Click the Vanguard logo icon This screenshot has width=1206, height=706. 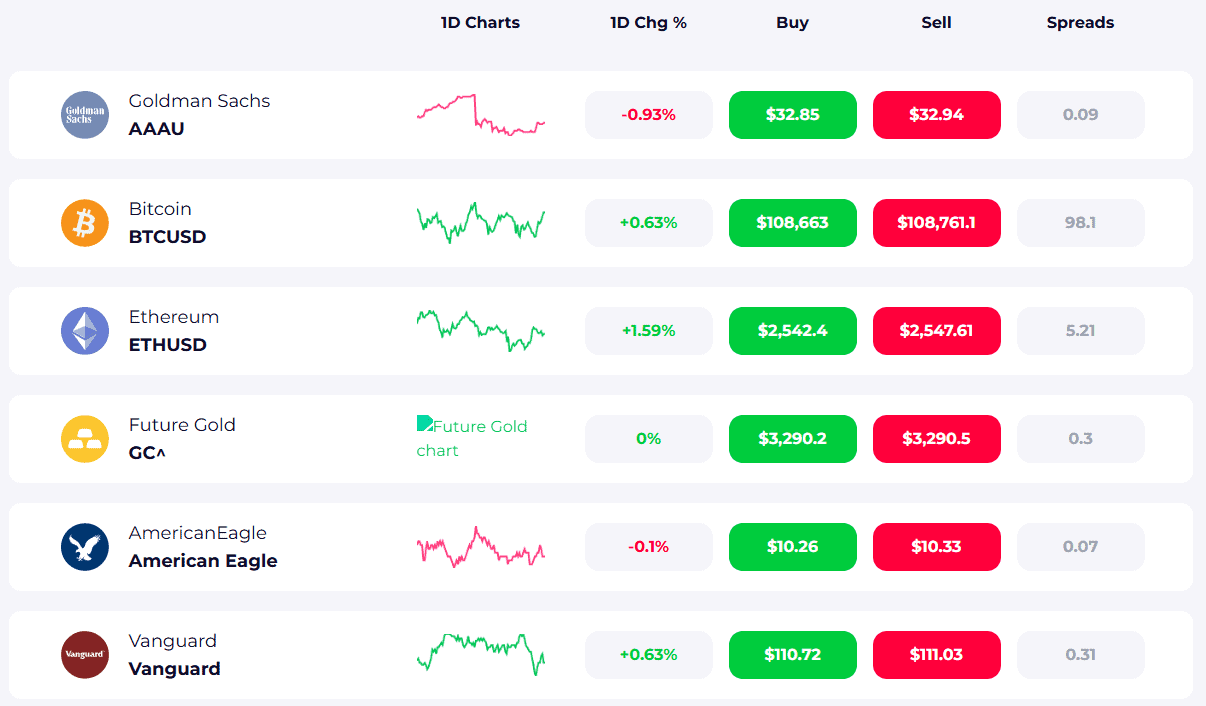85,655
